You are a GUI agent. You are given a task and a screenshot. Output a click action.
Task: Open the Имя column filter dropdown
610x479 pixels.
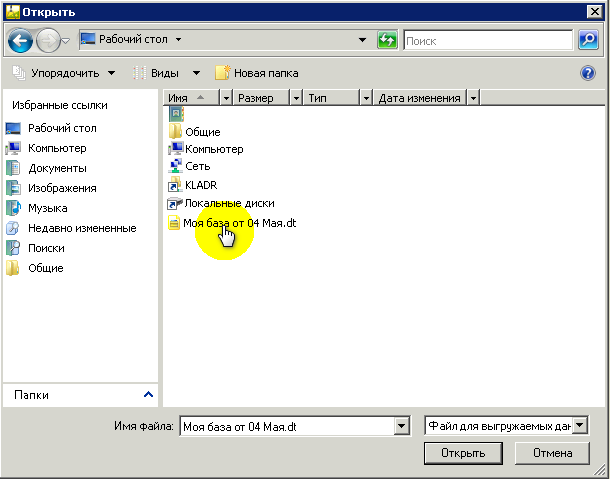coord(226,98)
